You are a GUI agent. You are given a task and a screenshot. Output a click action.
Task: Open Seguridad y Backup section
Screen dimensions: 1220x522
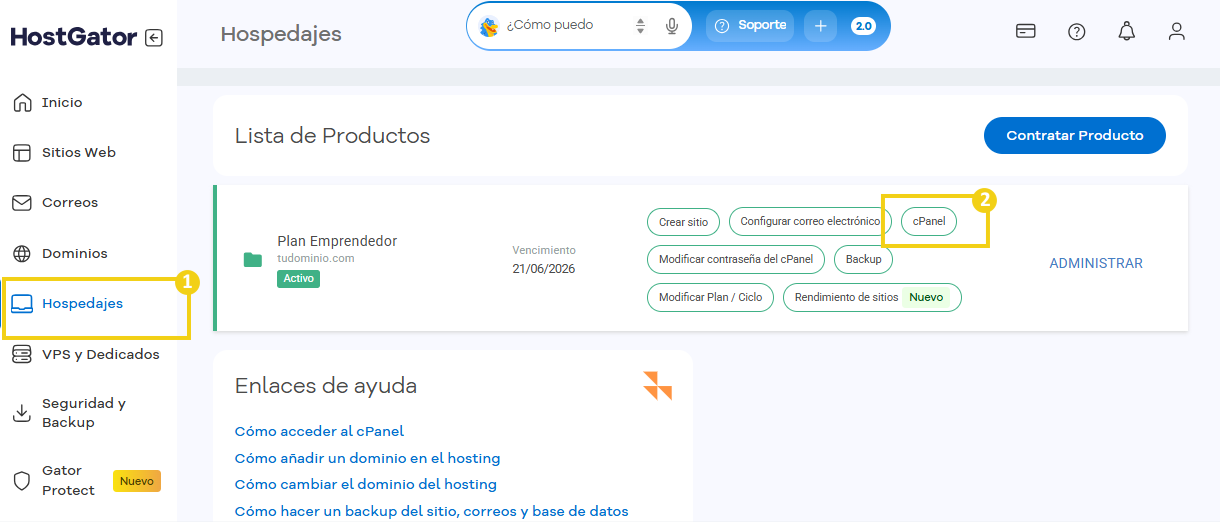pos(84,413)
